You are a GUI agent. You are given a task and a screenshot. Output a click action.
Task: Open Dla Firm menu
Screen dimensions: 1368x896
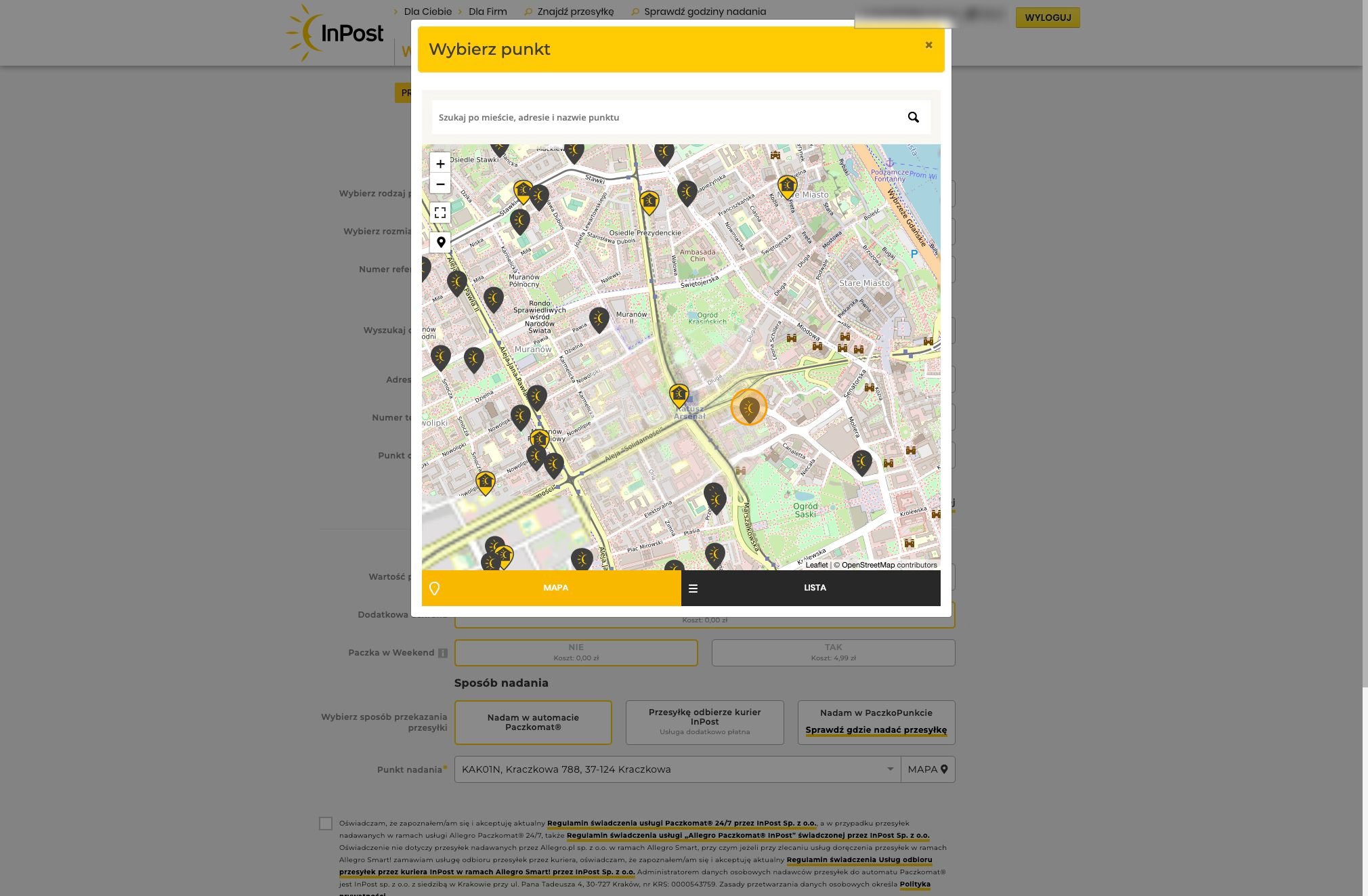coord(488,12)
